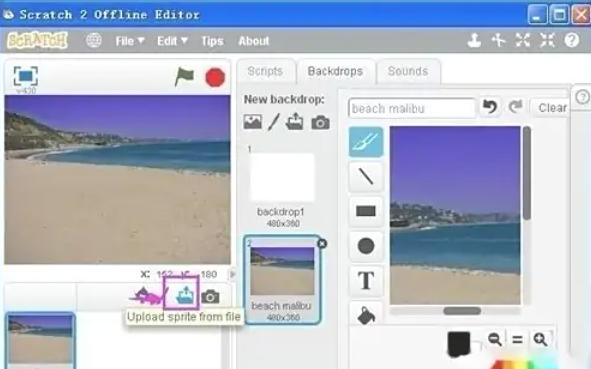This screenshot has height=369, width=591.
Task: Redo the paint action
Action: pyautogui.click(x=515, y=107)
